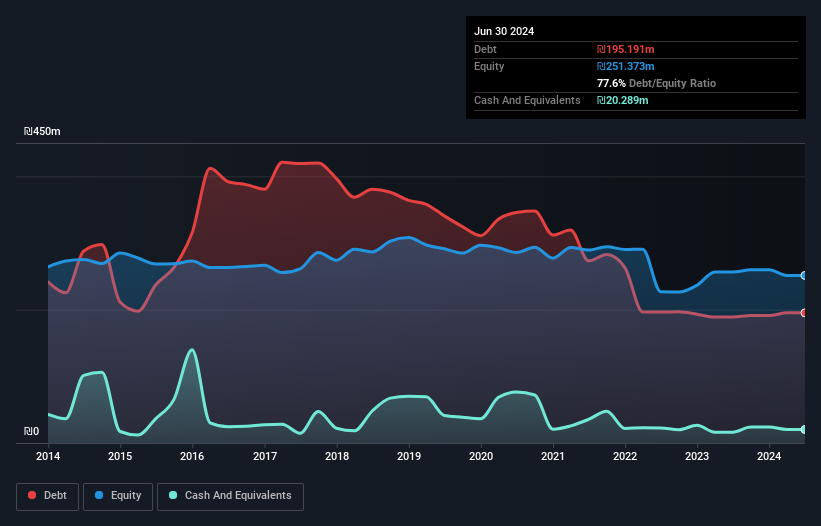The image size is (821, 526).
Task: Click the teal Cash legend dot
Action: click(173, 495)
